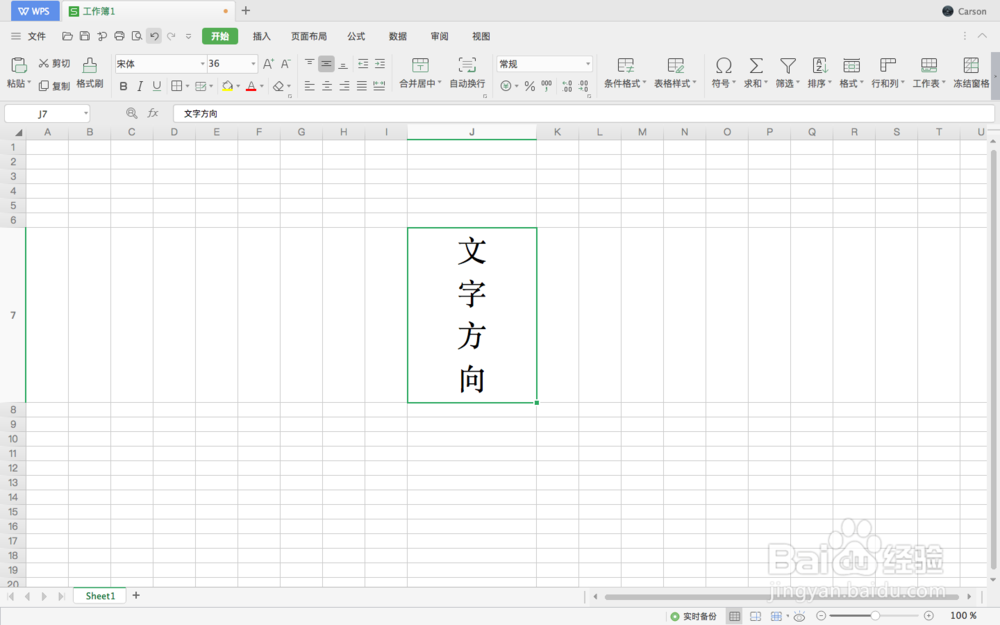Viewport: 1000px width, 625px height.
Task: Toggle underline formatting
Action: click(157, 86)
